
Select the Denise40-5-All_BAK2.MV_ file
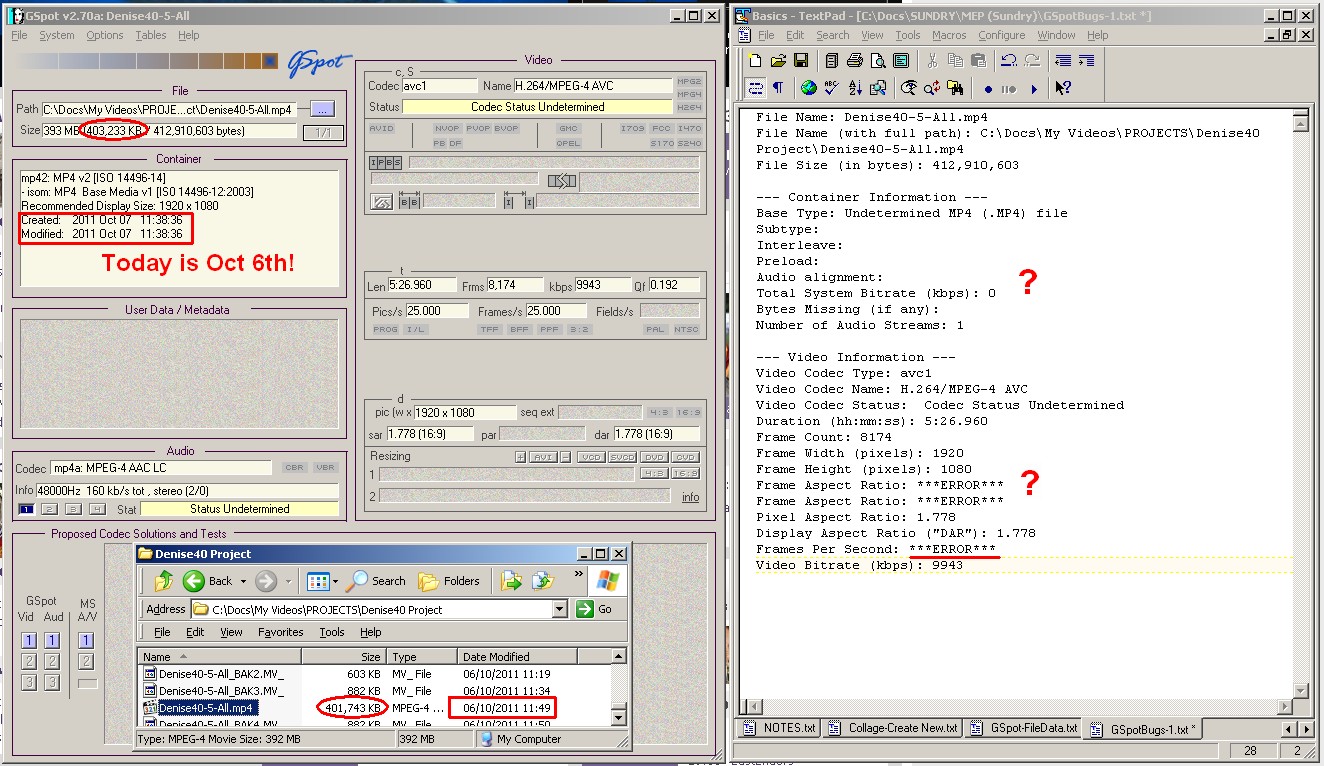[x=221, y=674]
